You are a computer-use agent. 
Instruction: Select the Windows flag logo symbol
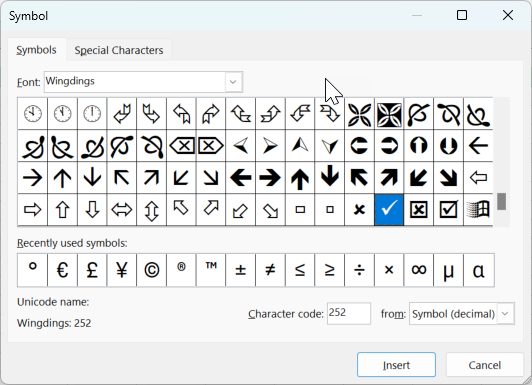tap(478, 210)
